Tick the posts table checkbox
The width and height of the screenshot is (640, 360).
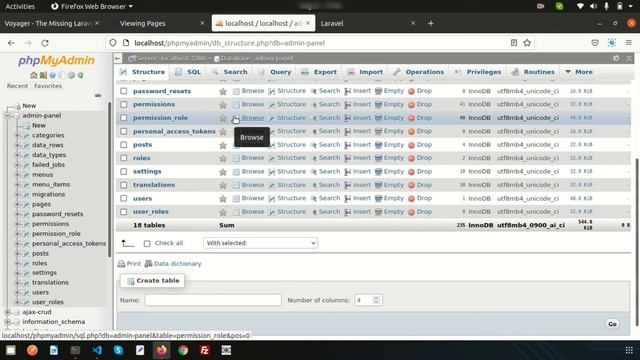coord(124,145)
